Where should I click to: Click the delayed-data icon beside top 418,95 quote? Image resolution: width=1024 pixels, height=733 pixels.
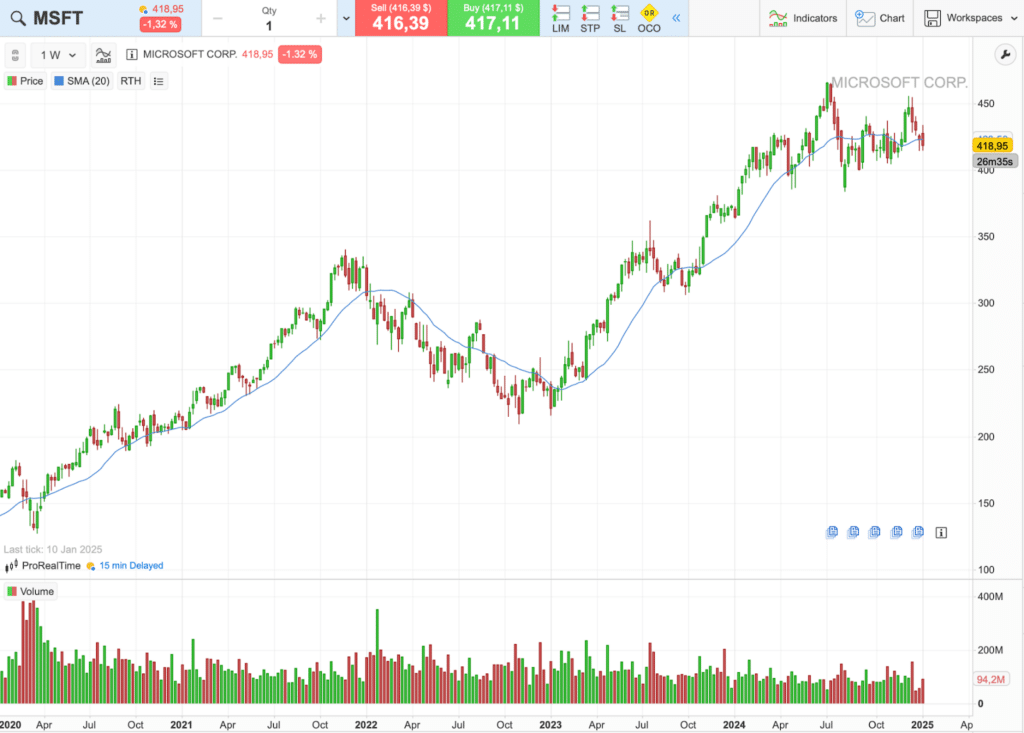[143, 9]
